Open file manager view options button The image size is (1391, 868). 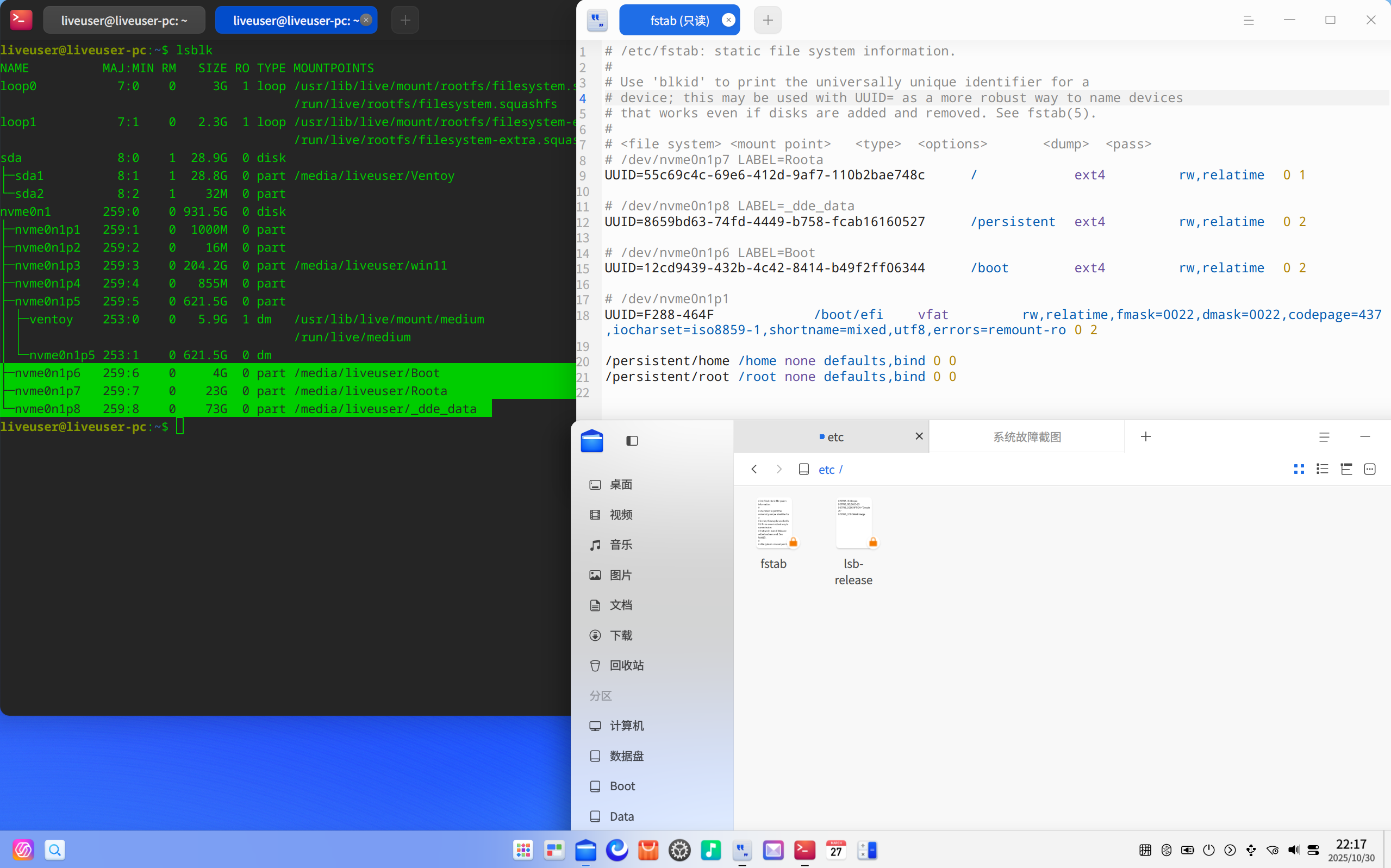[1369, 469]
